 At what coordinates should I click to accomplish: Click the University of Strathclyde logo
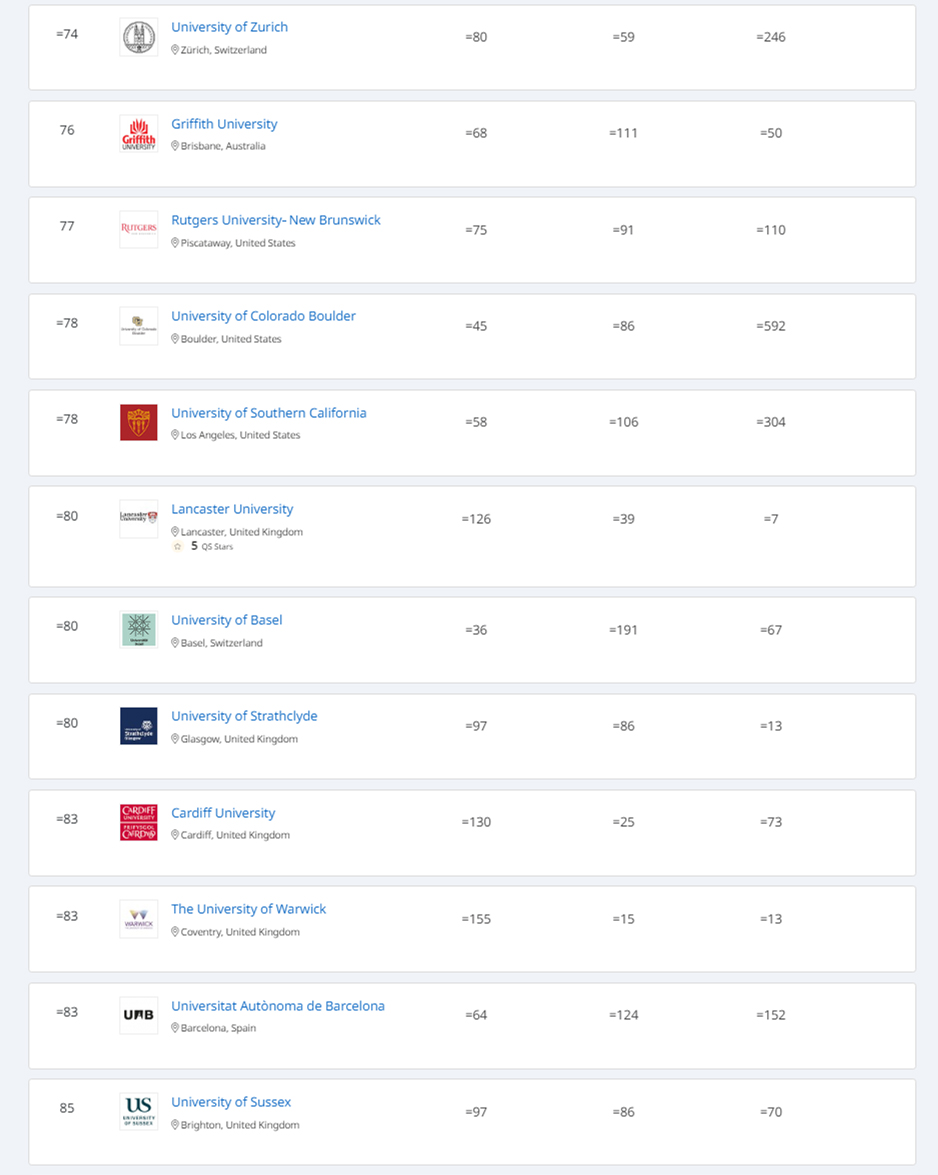(138, 726)
